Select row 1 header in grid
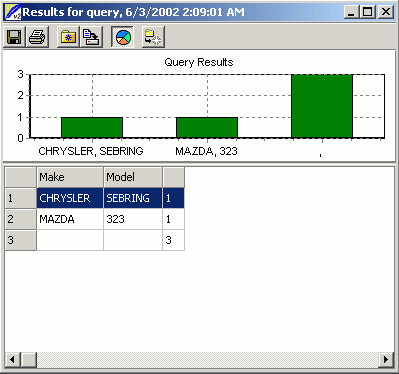The height and width of the screenshot is (374, 399). tap(20, 198)
